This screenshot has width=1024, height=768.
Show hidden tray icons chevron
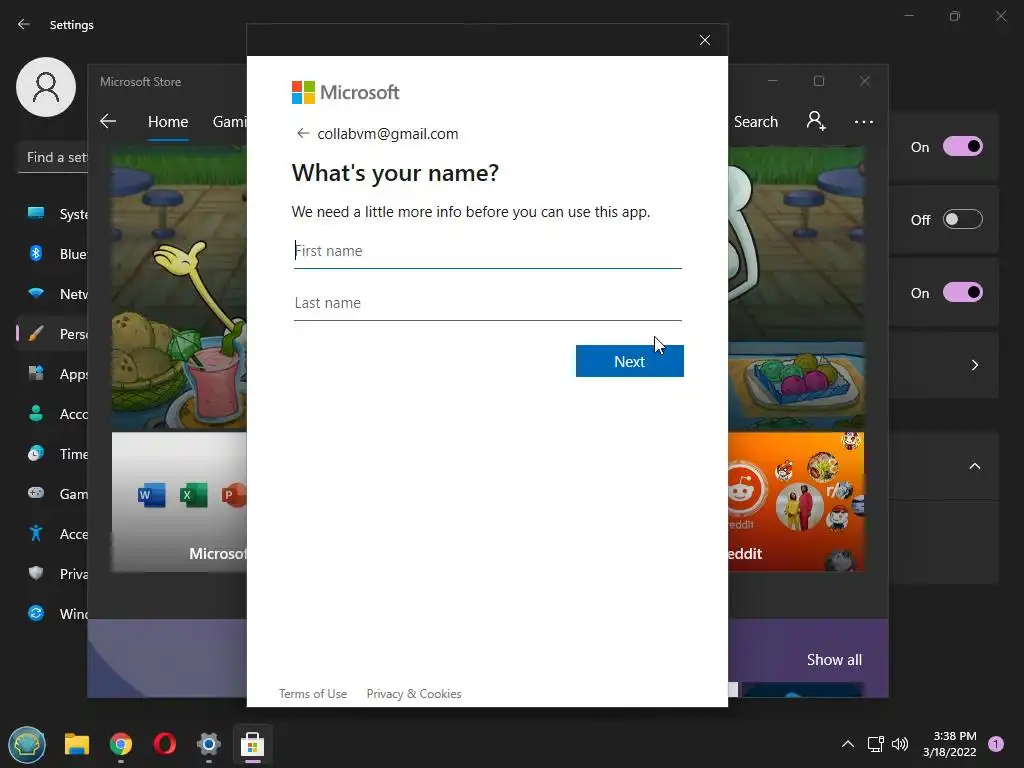848,744
